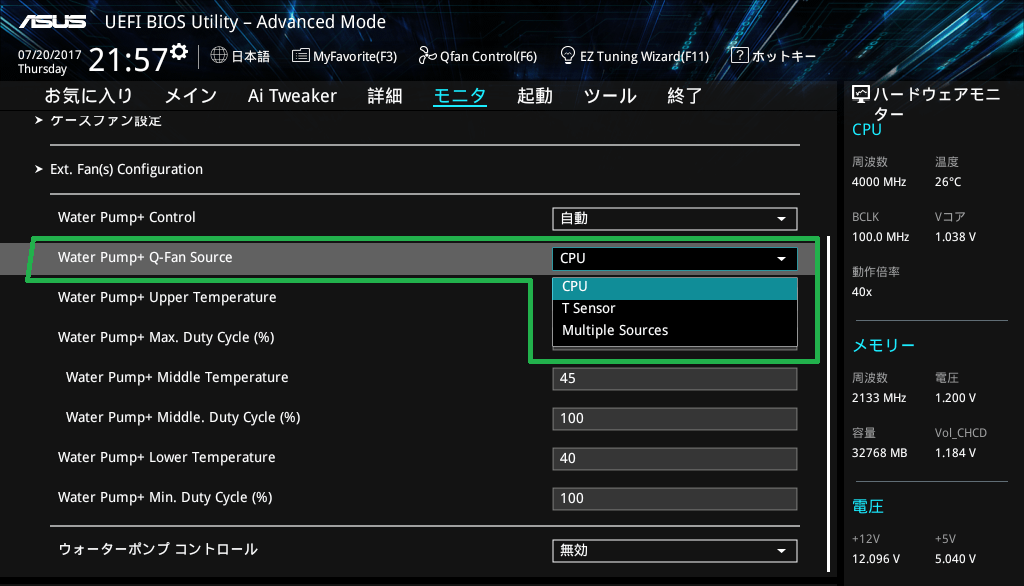Select Water Pump+ Q-Fan Source label
The image size is (1024, 586).
[x=145, y=257]
